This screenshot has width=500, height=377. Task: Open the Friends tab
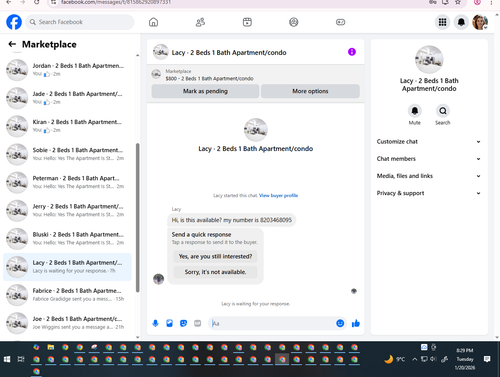tap(200, 22)
